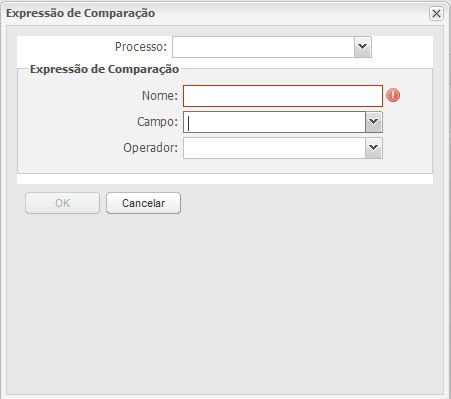Click the fieldset legend Expressão de Comparação
Image resolution: width=451 pixels, height=399 pixels.
click(104, 69)
